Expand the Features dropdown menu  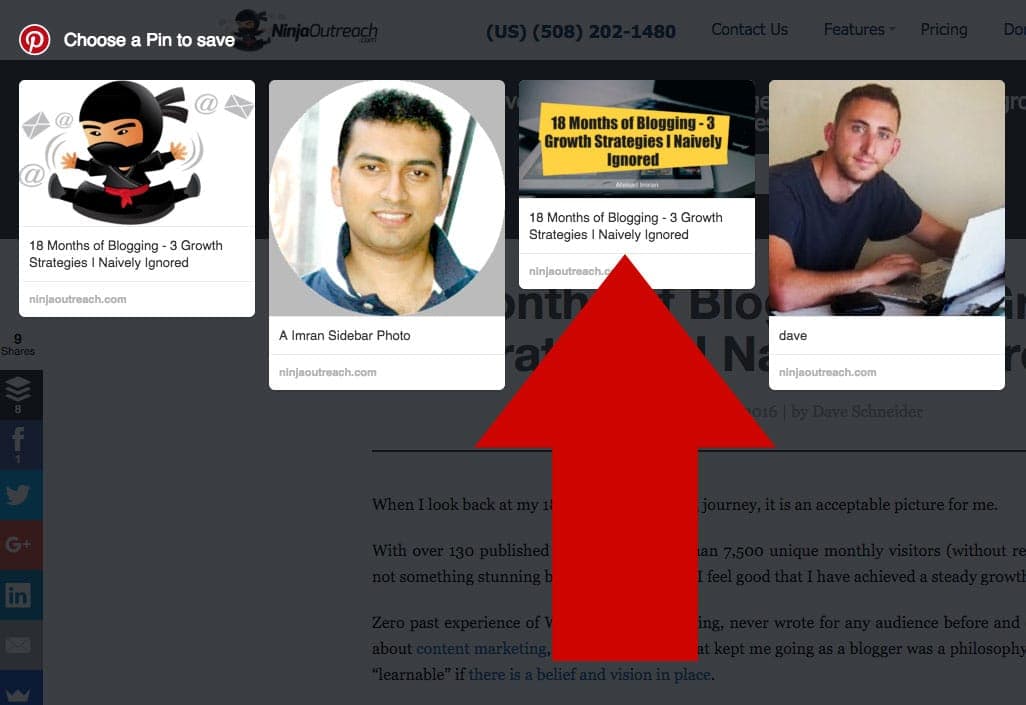(858, 29)
